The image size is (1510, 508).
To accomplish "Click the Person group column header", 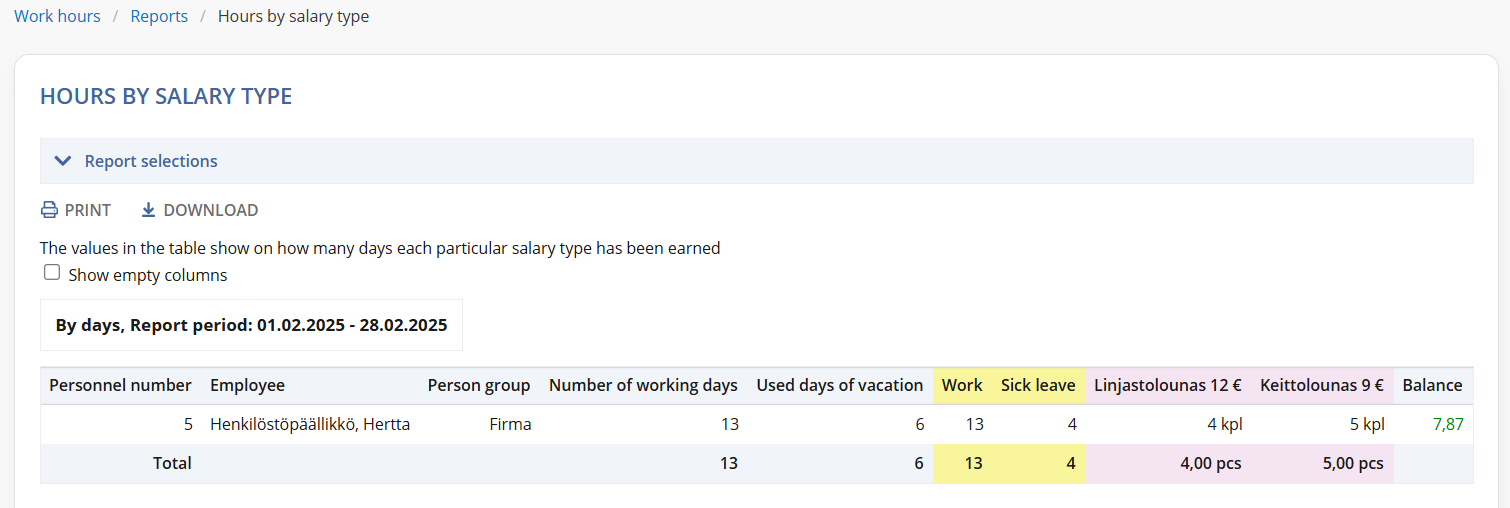I will point(479,385).
